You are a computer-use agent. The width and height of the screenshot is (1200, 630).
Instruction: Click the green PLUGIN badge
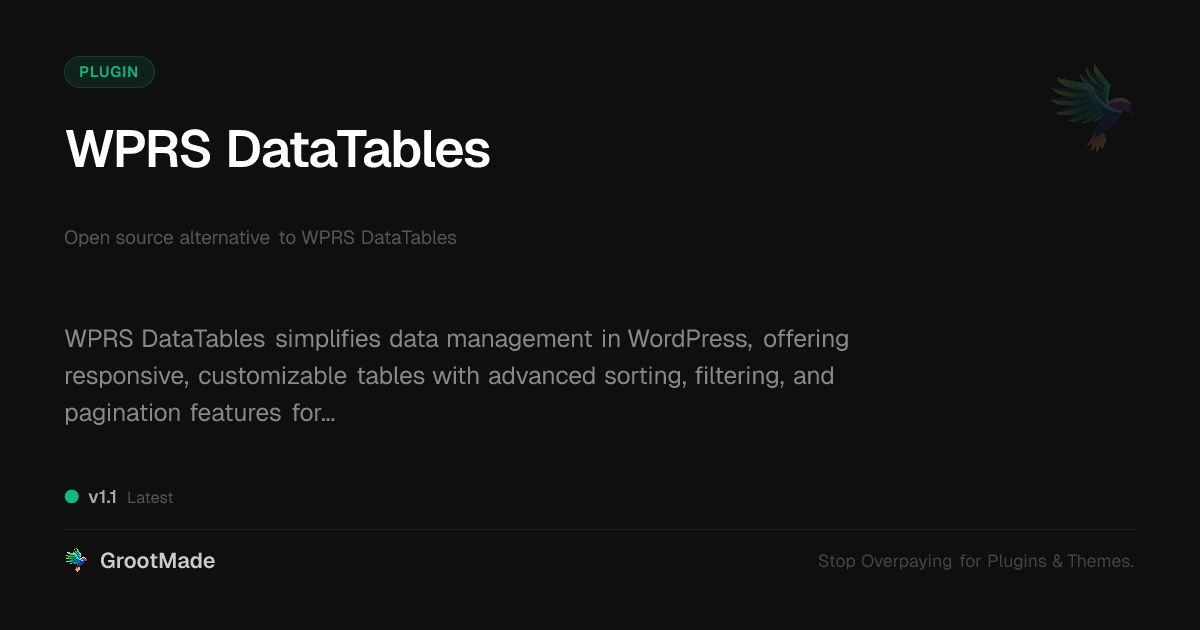coord(109,72)
